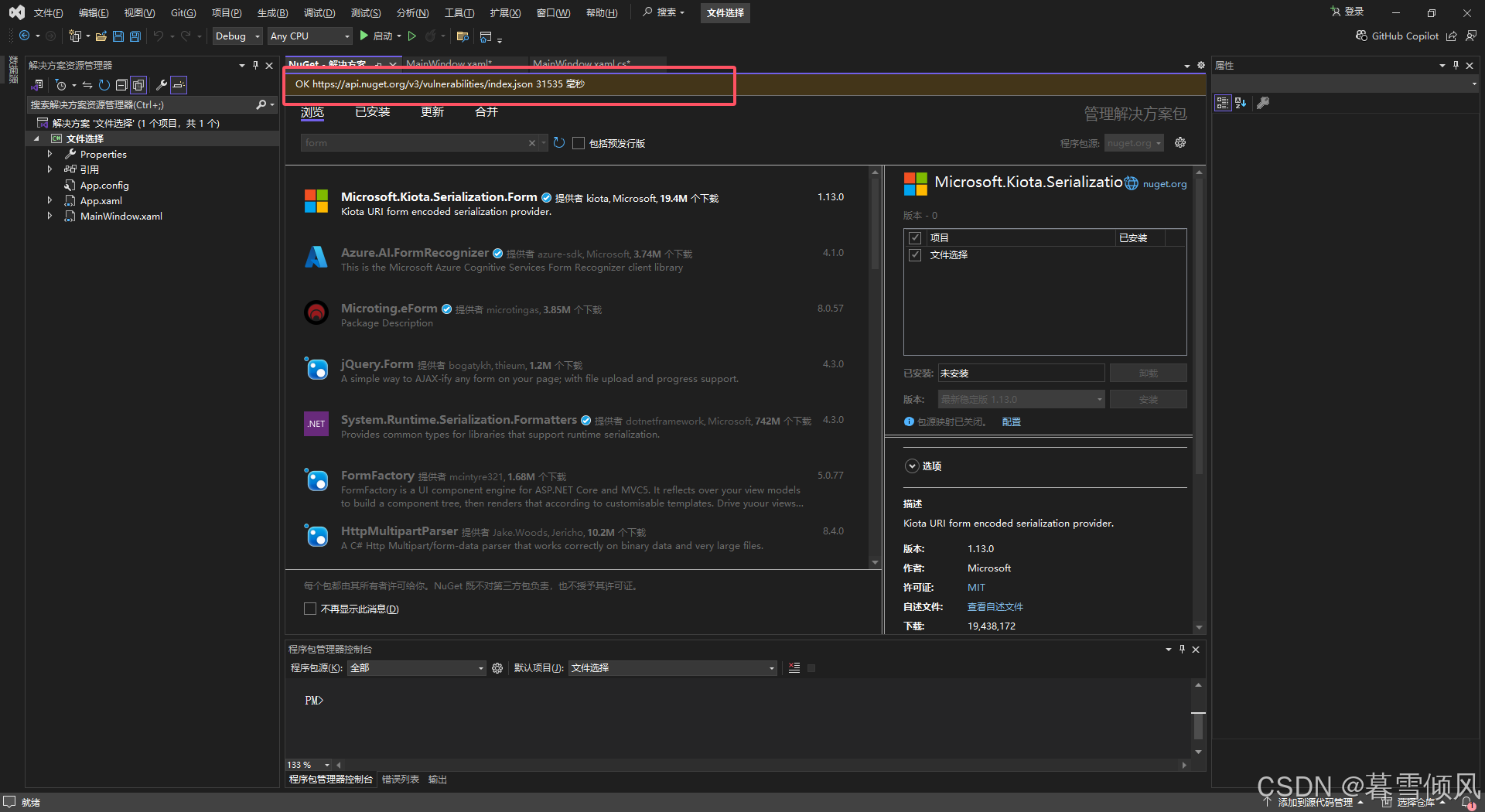Select jQuery.Form package in list
The height and width of the screenshot is (812, 1485).
click(x=577, y=370)
